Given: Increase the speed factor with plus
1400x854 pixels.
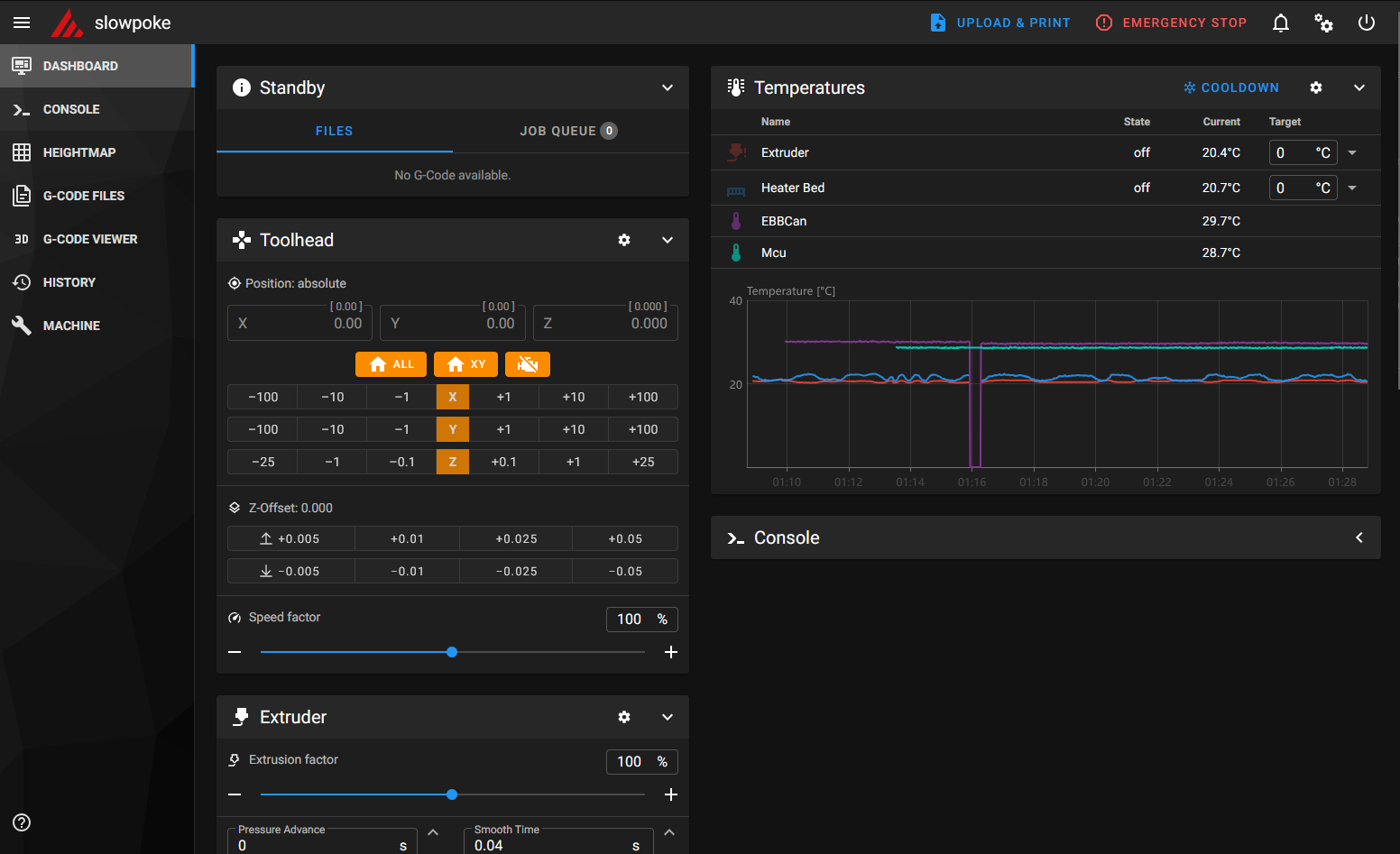Looking at the screenshot, I should (x=671, y=652).
